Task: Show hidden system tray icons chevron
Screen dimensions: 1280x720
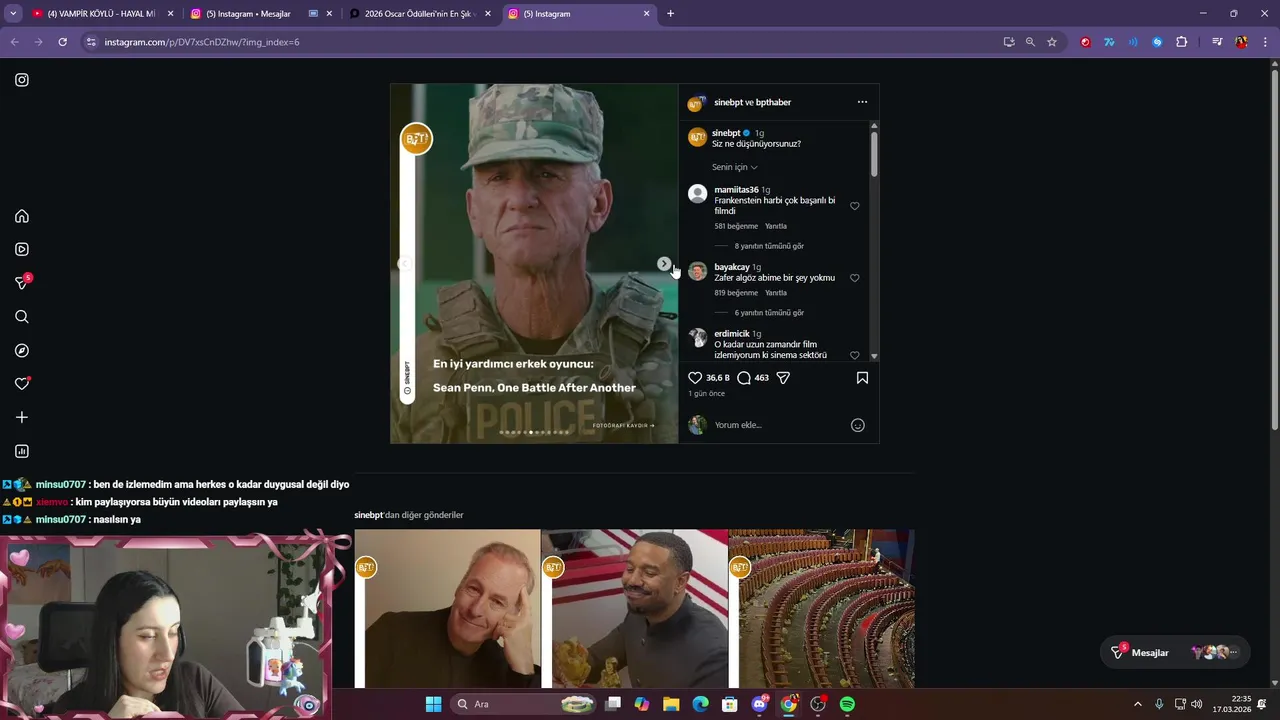Action: point(1137,704)
